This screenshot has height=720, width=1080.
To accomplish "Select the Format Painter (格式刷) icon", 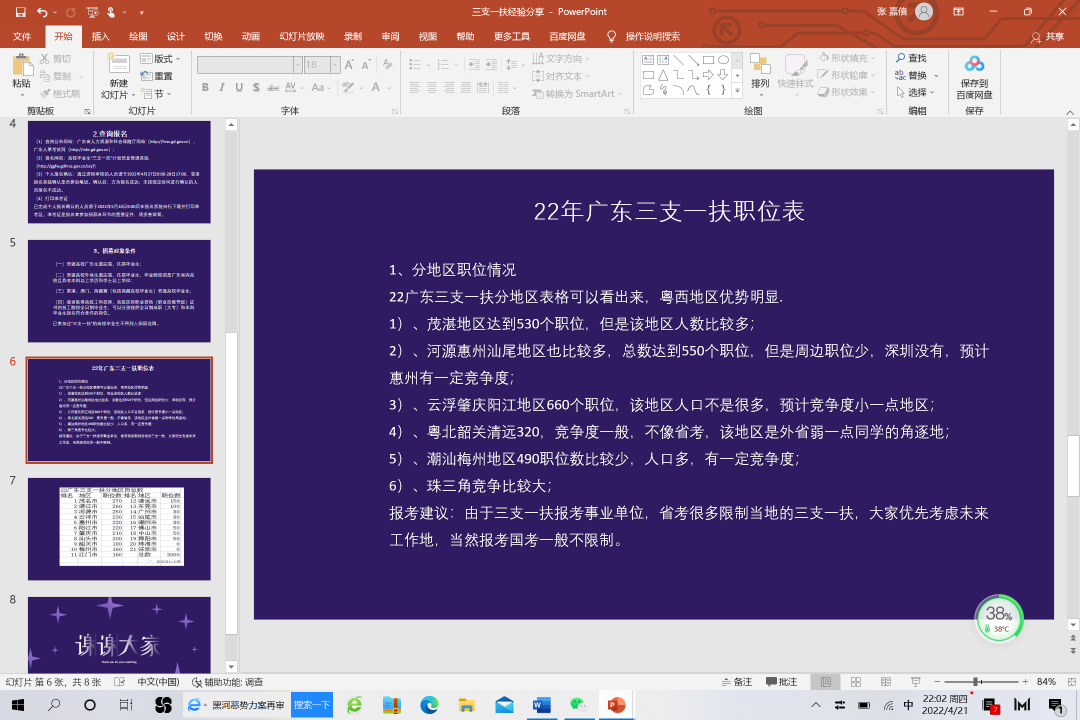I will (x=45, y=92).
